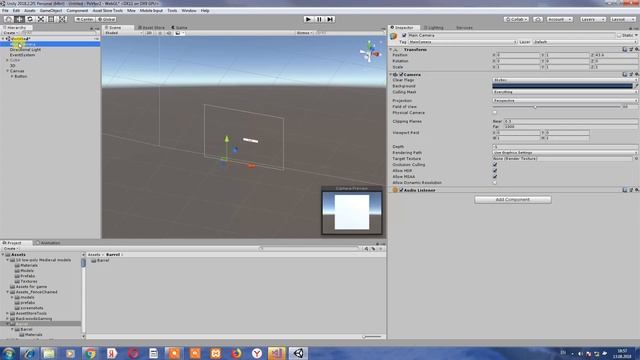640x360 pixels.
Task: Toggle Allow HDR checkbox
Action: [495, 171]
